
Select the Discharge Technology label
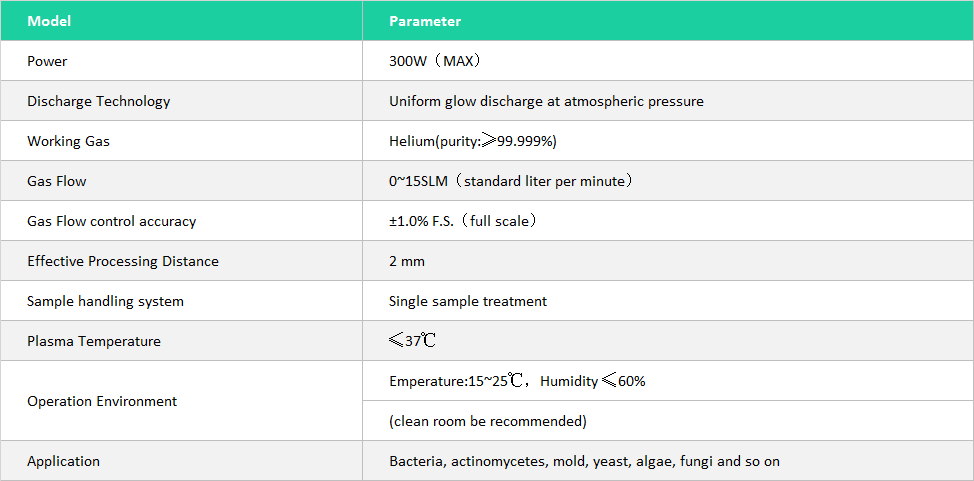[98, 101]
